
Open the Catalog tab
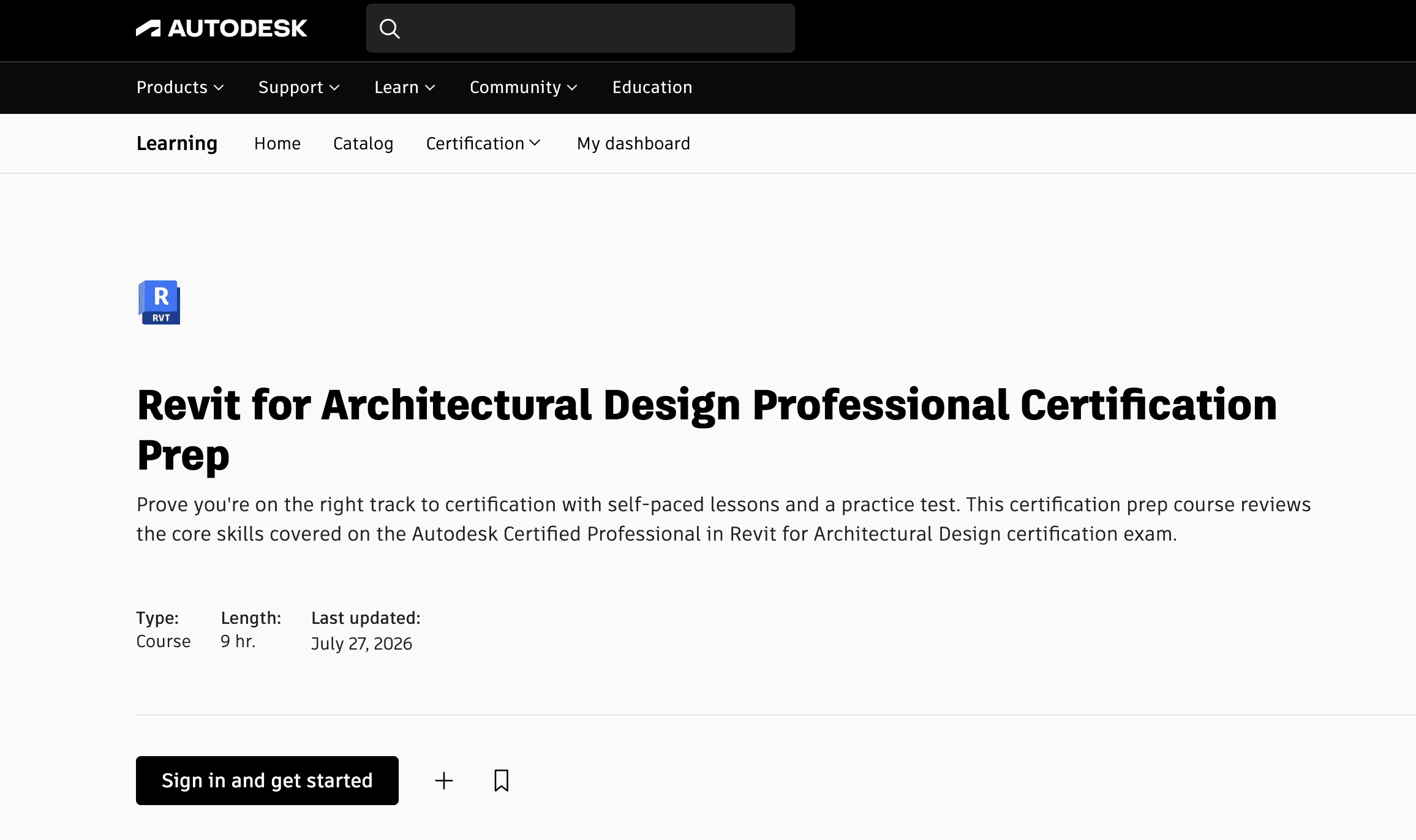coord(363,143)
